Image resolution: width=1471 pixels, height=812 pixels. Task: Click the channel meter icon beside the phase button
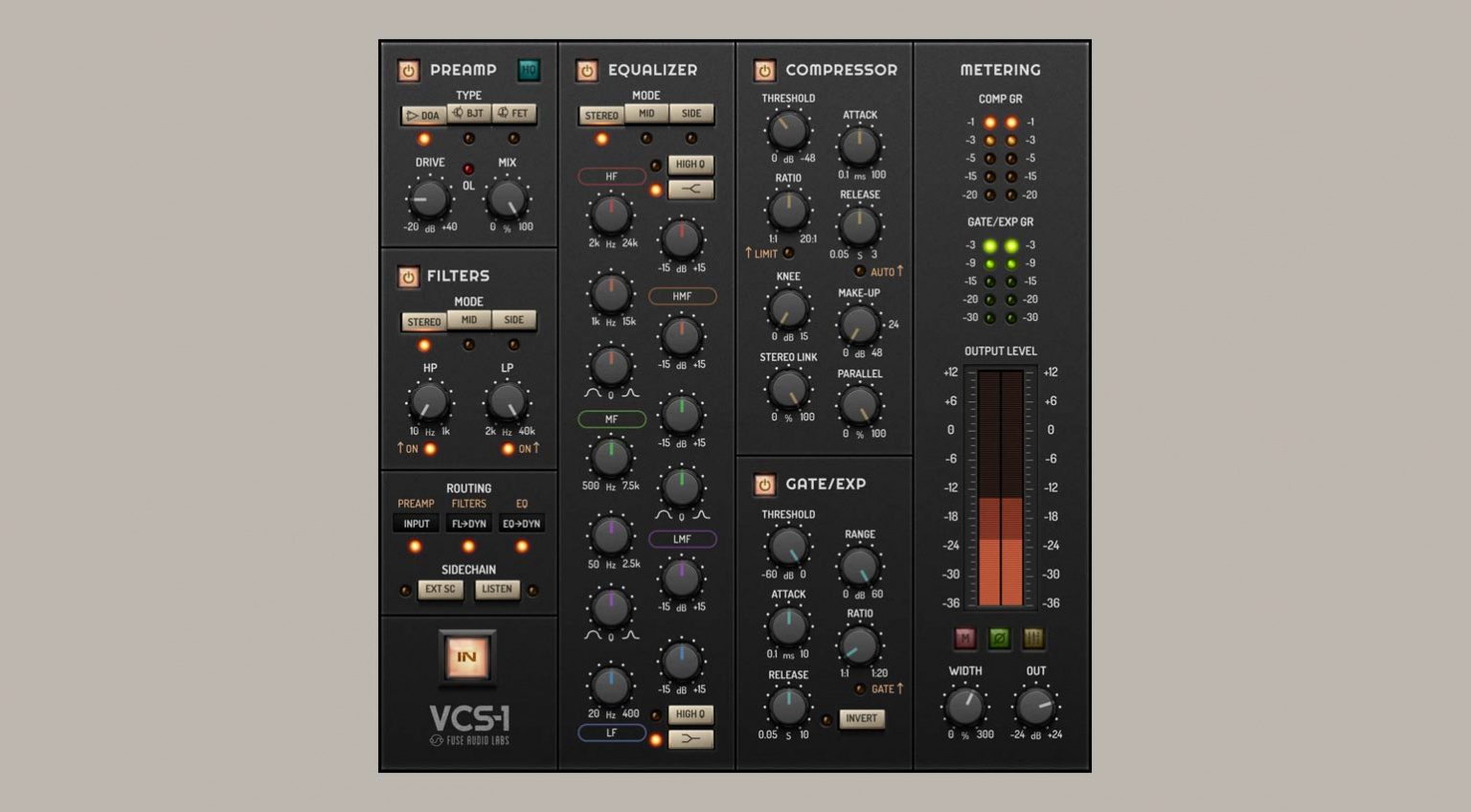(x=1033, y=638)
